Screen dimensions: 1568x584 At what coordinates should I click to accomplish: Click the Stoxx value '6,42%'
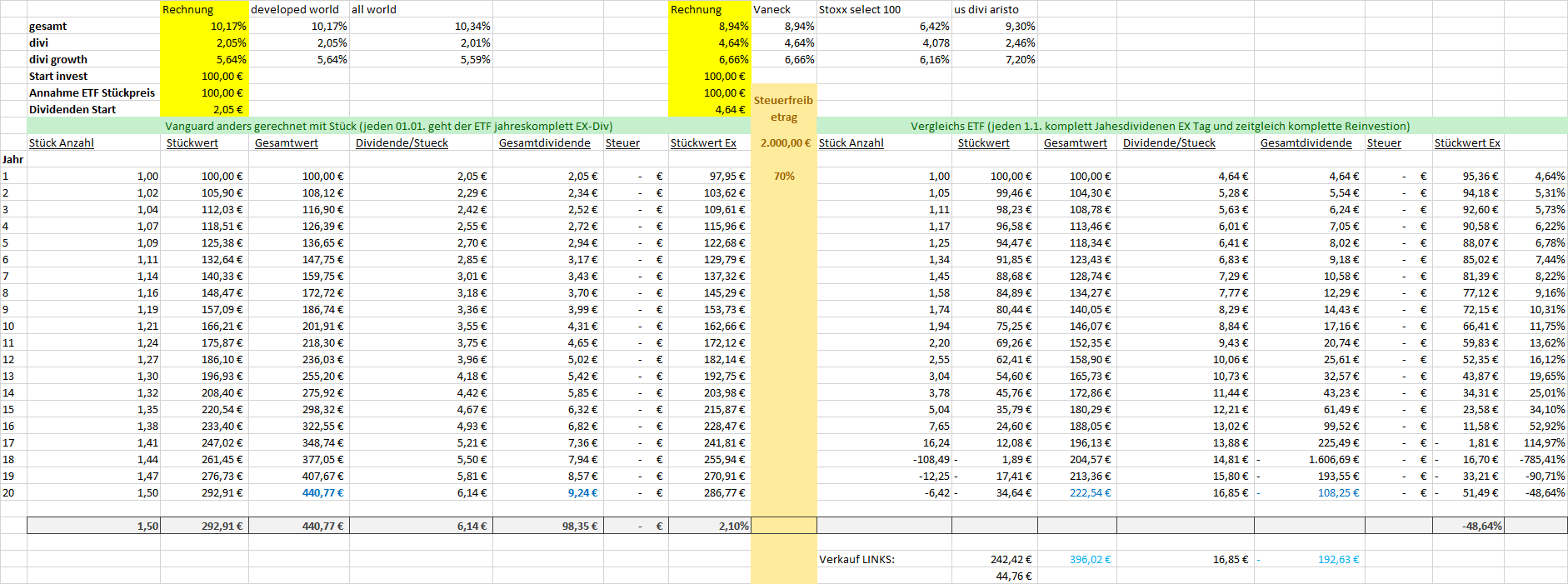click(884, 26)
